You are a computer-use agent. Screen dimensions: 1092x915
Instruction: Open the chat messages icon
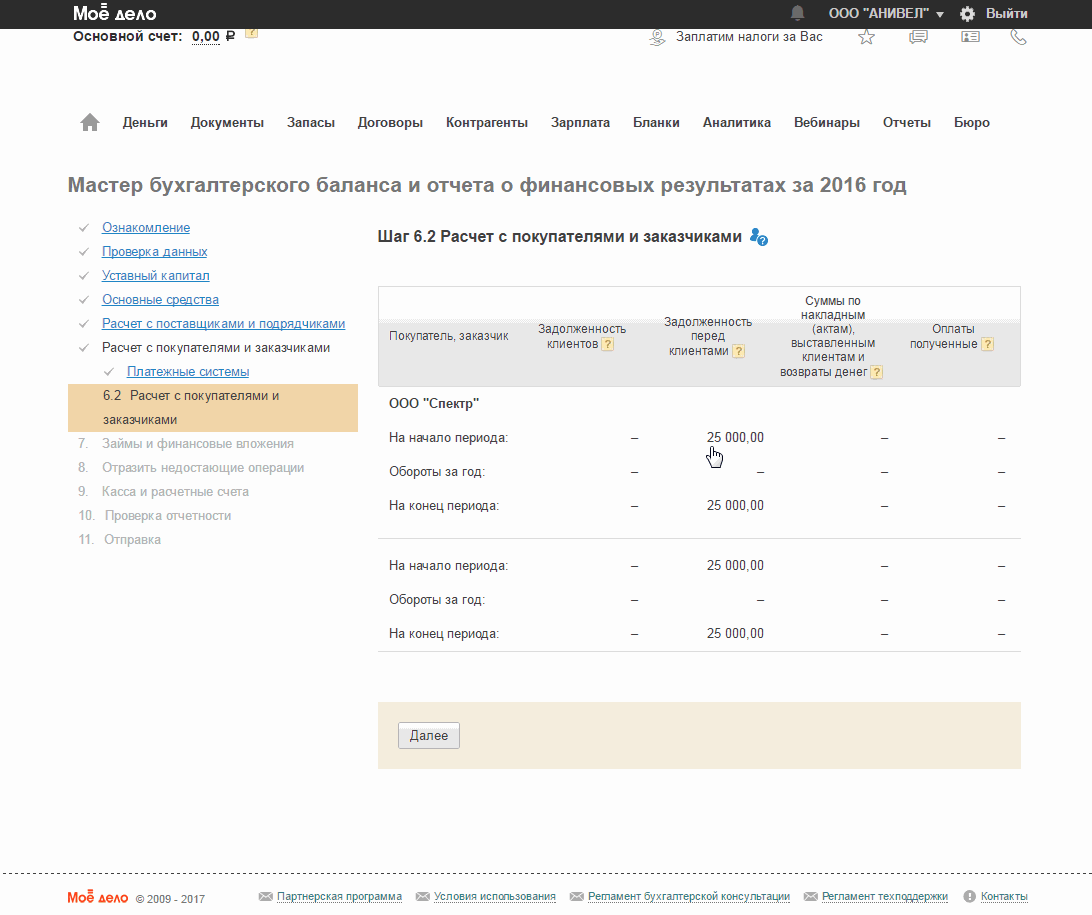click(x=918, y=37)
